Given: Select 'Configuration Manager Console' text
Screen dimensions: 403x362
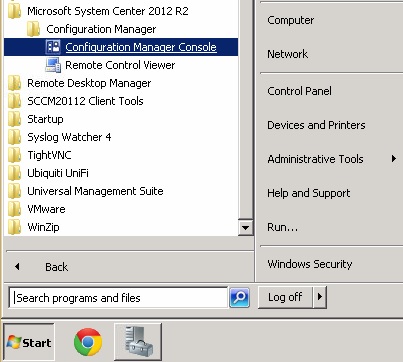Looking at the screenshot, I should point(141,47).
